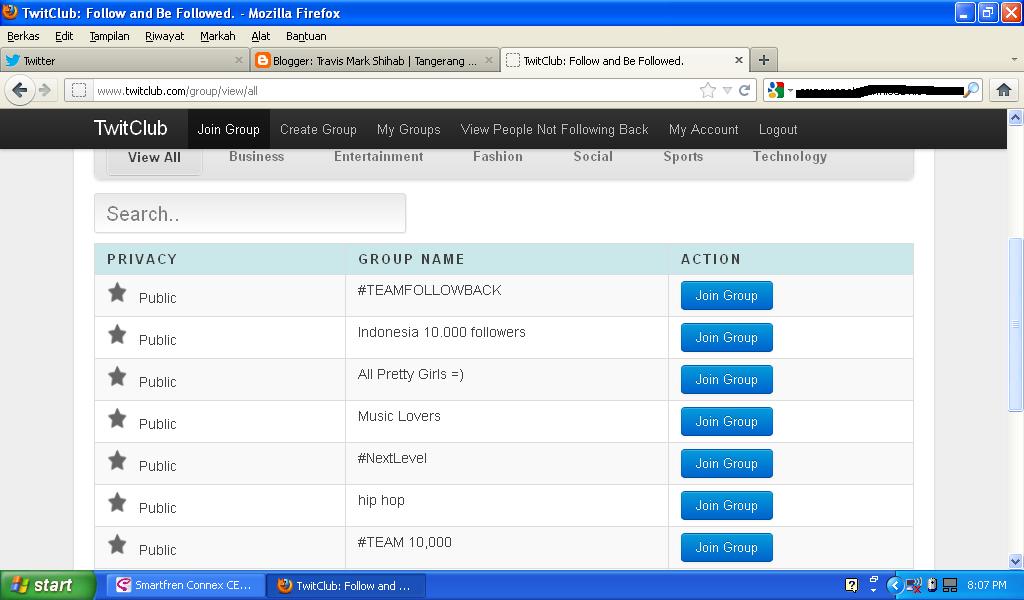The height and width of the screenshot is (600, 1024).
Task: Open the Firefox Home button
Action: coord(1004,90)
